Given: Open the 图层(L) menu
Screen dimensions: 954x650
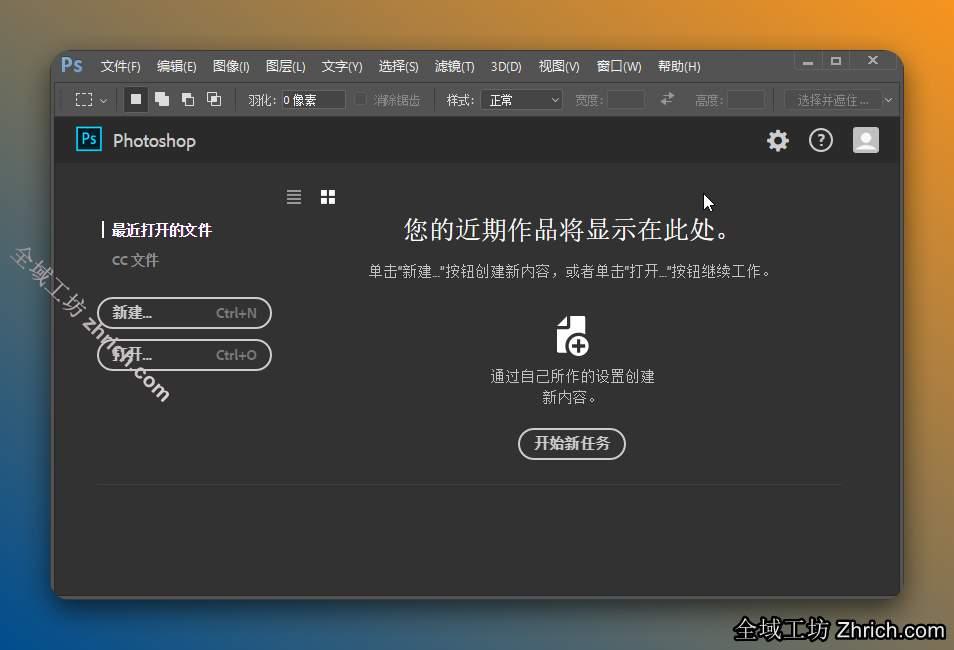Looking at the screenshot, I should click(285, 66).
